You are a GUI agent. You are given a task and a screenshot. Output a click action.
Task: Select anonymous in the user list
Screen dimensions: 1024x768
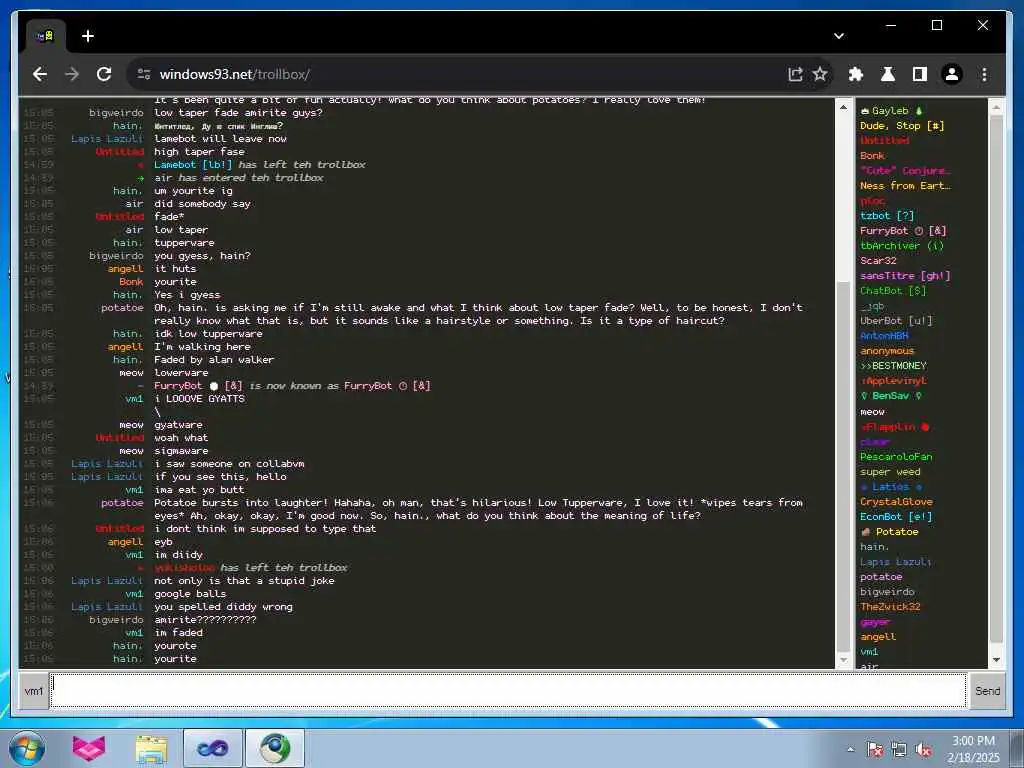point(887,351)
